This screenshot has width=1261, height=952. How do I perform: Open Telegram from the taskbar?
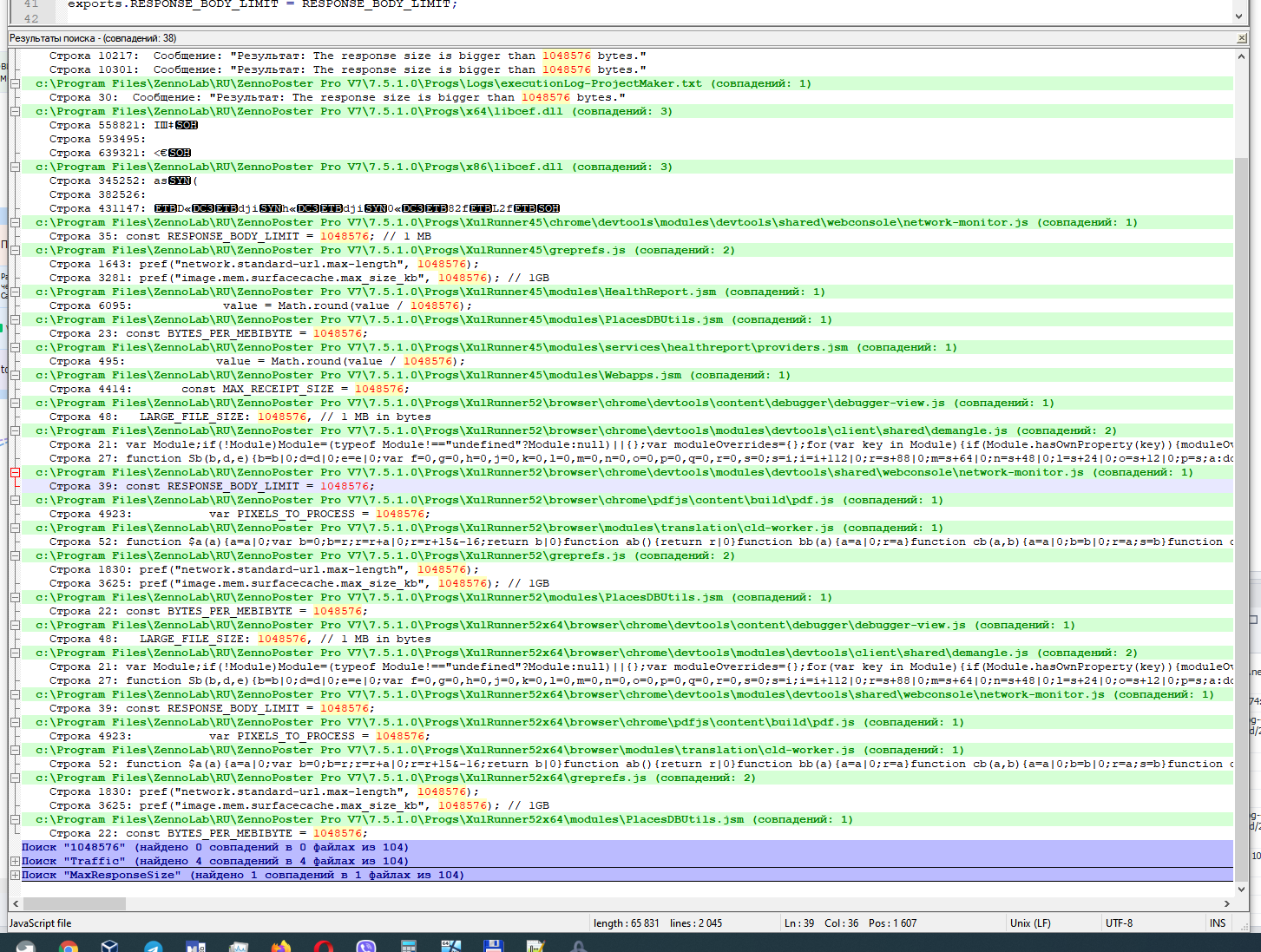coord(153,946)
